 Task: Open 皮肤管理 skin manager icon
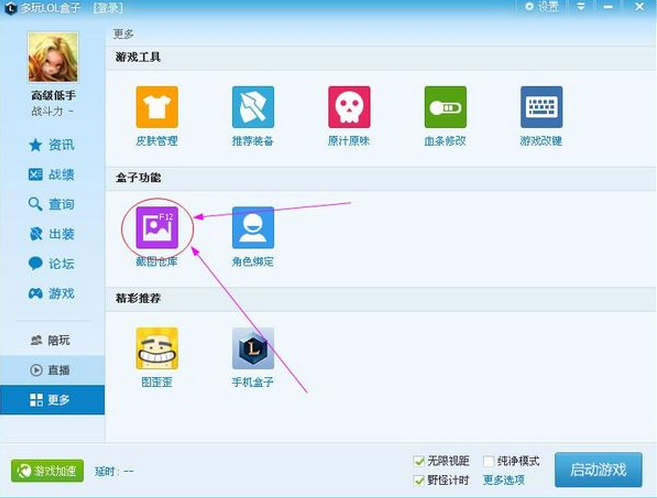[x=157, y=107]
